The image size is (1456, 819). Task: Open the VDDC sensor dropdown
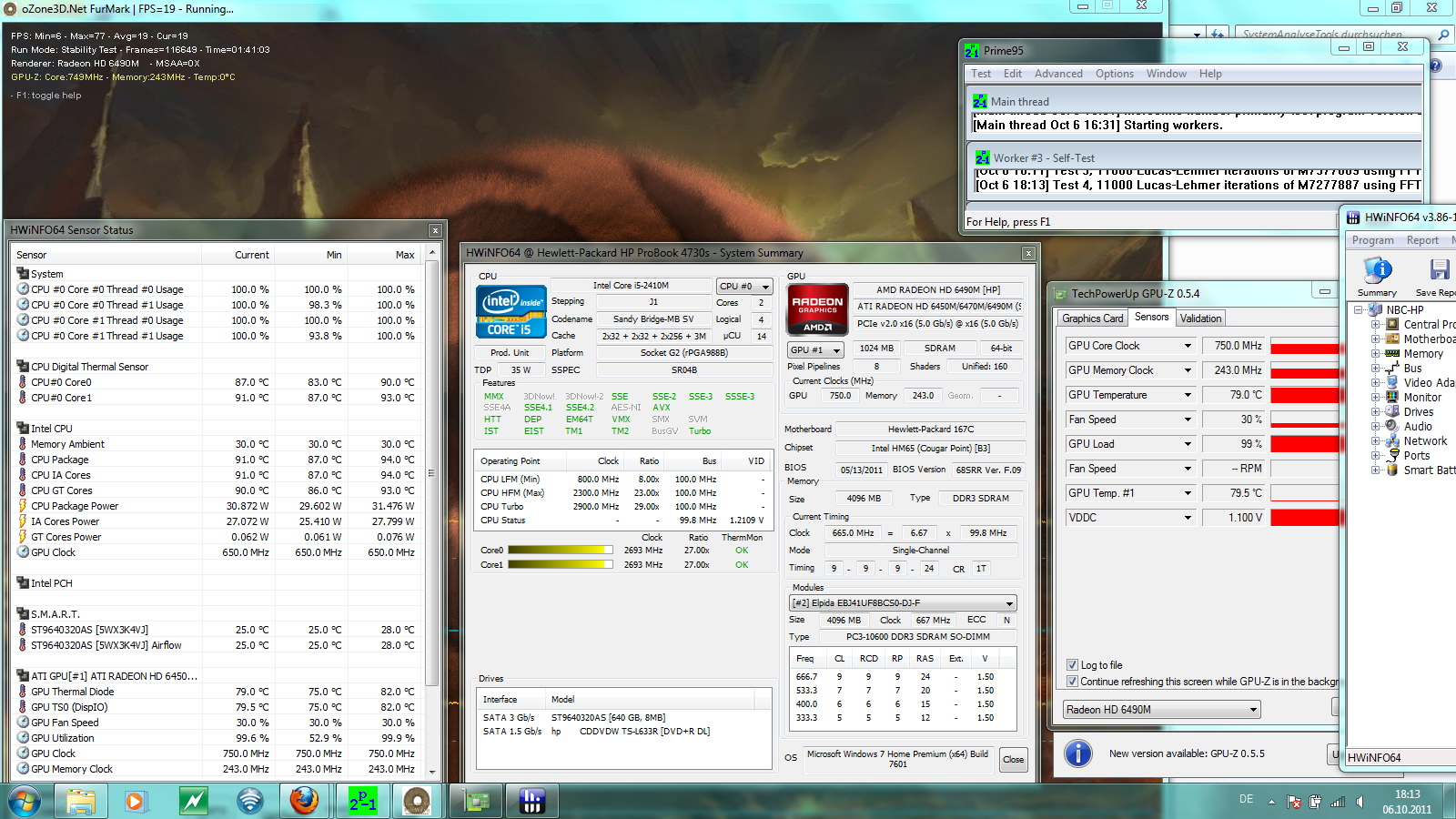tap(1188, 518)
